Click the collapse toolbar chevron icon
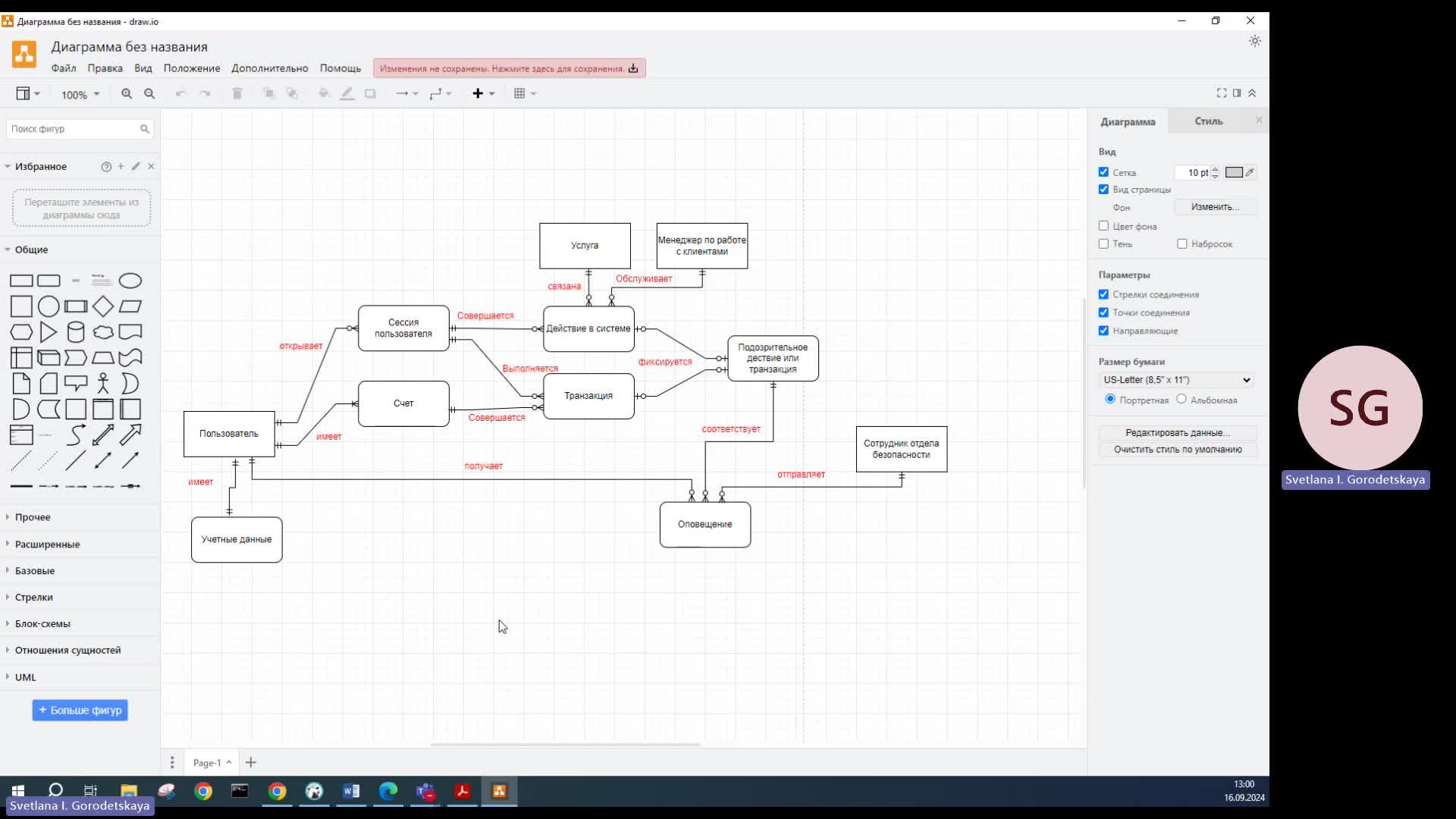Screen dimensions: 1456x819 pyautogui.click(x=1252, y=93)
